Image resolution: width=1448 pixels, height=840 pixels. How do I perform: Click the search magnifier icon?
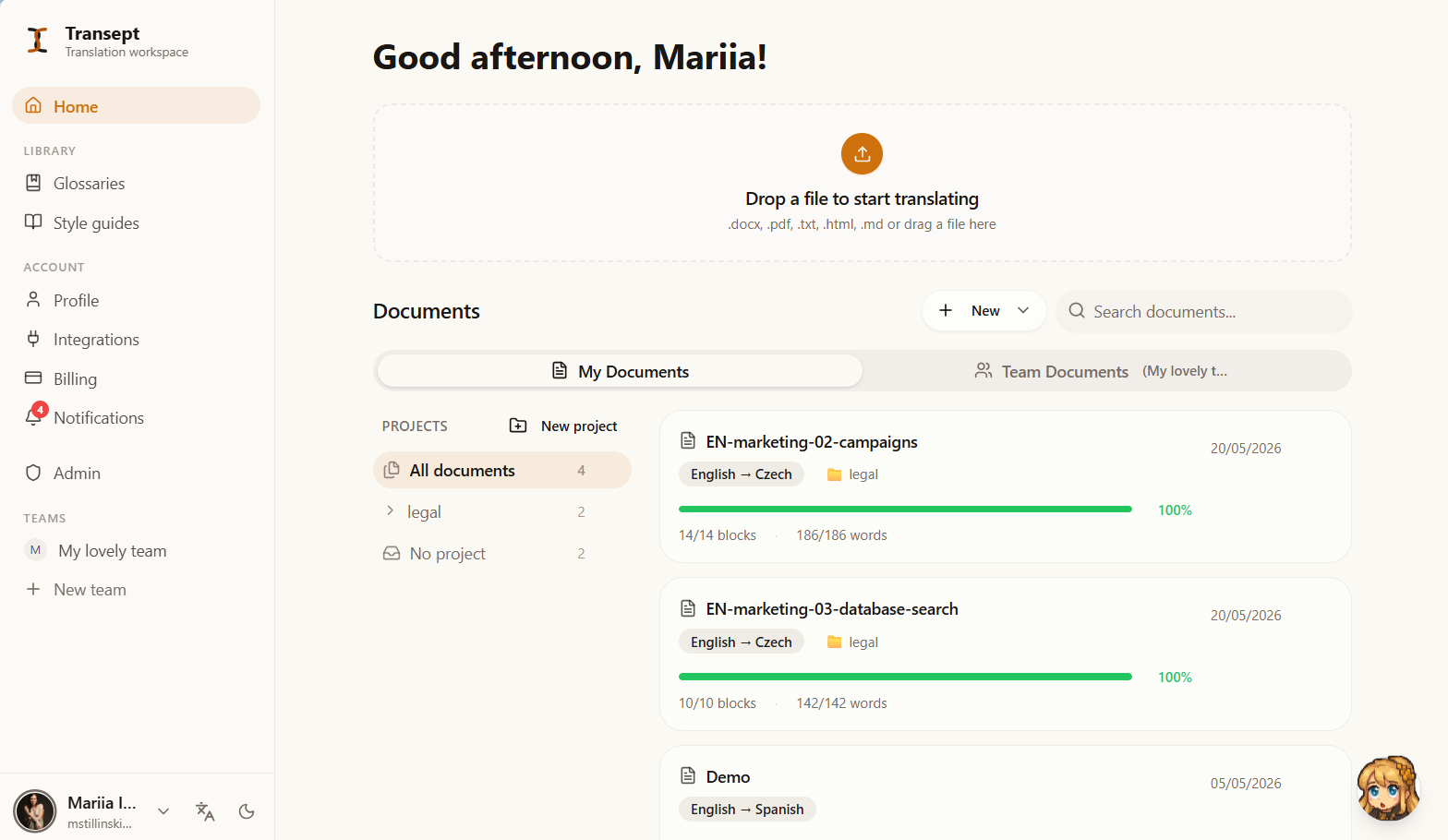click(1077, 311)
